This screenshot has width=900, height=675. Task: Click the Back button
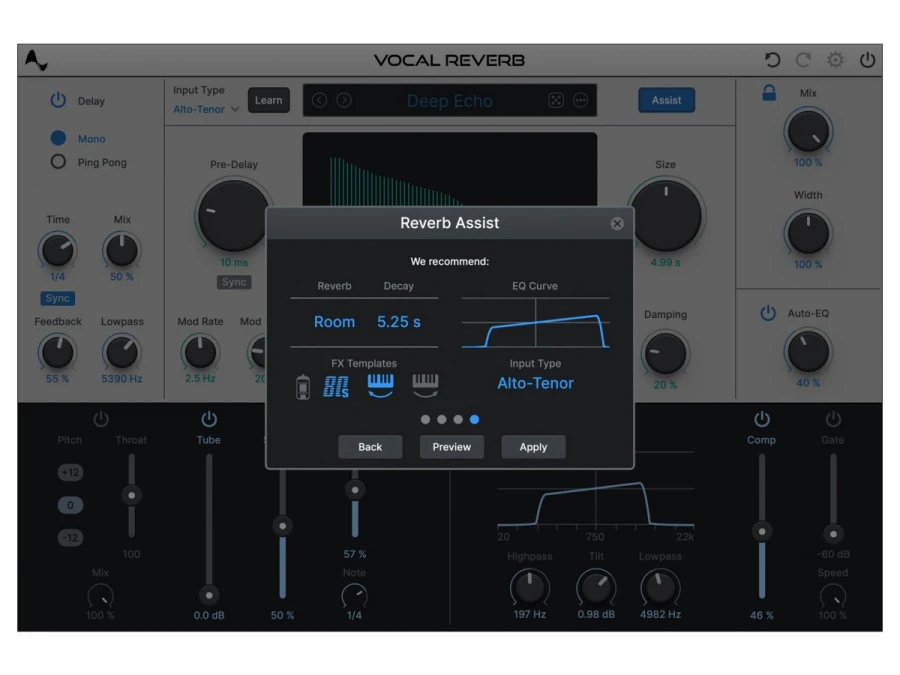tap(370, 447)
